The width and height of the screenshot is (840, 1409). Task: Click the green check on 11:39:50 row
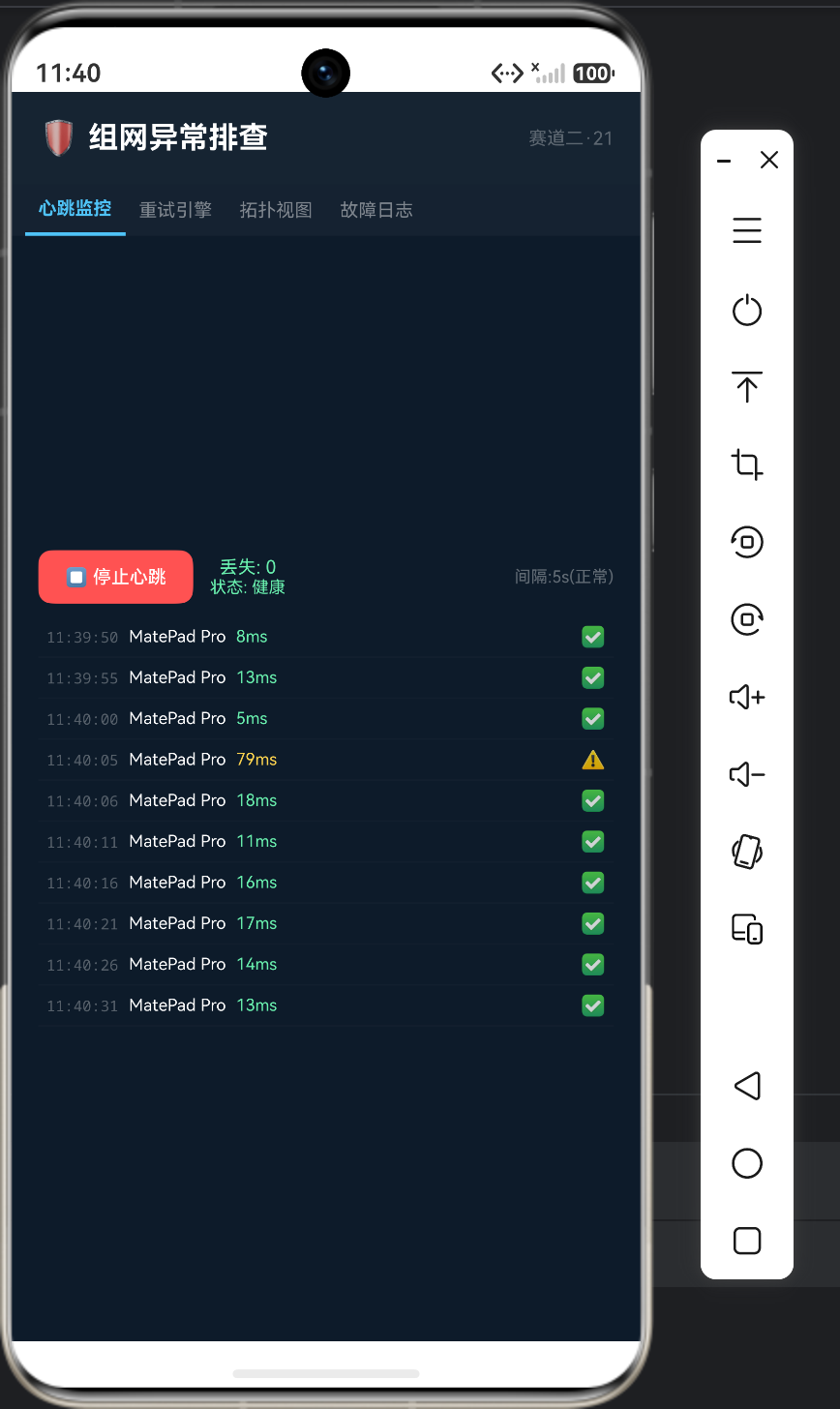coord(593,637)
